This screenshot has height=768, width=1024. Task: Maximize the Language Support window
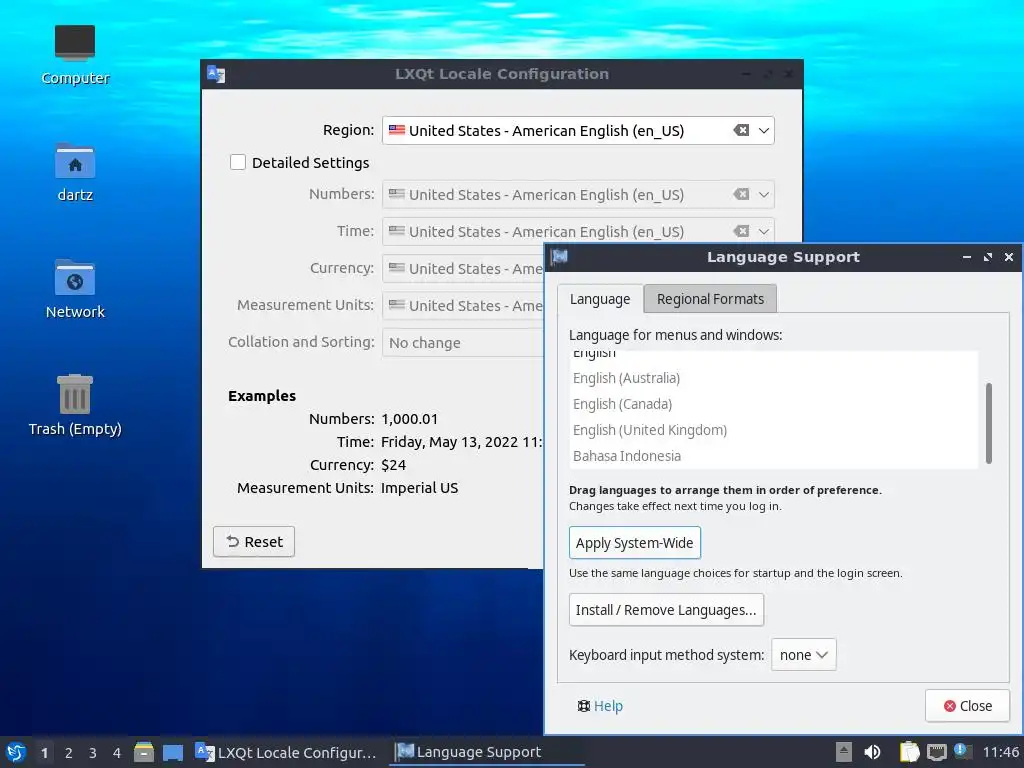point(987,257)
